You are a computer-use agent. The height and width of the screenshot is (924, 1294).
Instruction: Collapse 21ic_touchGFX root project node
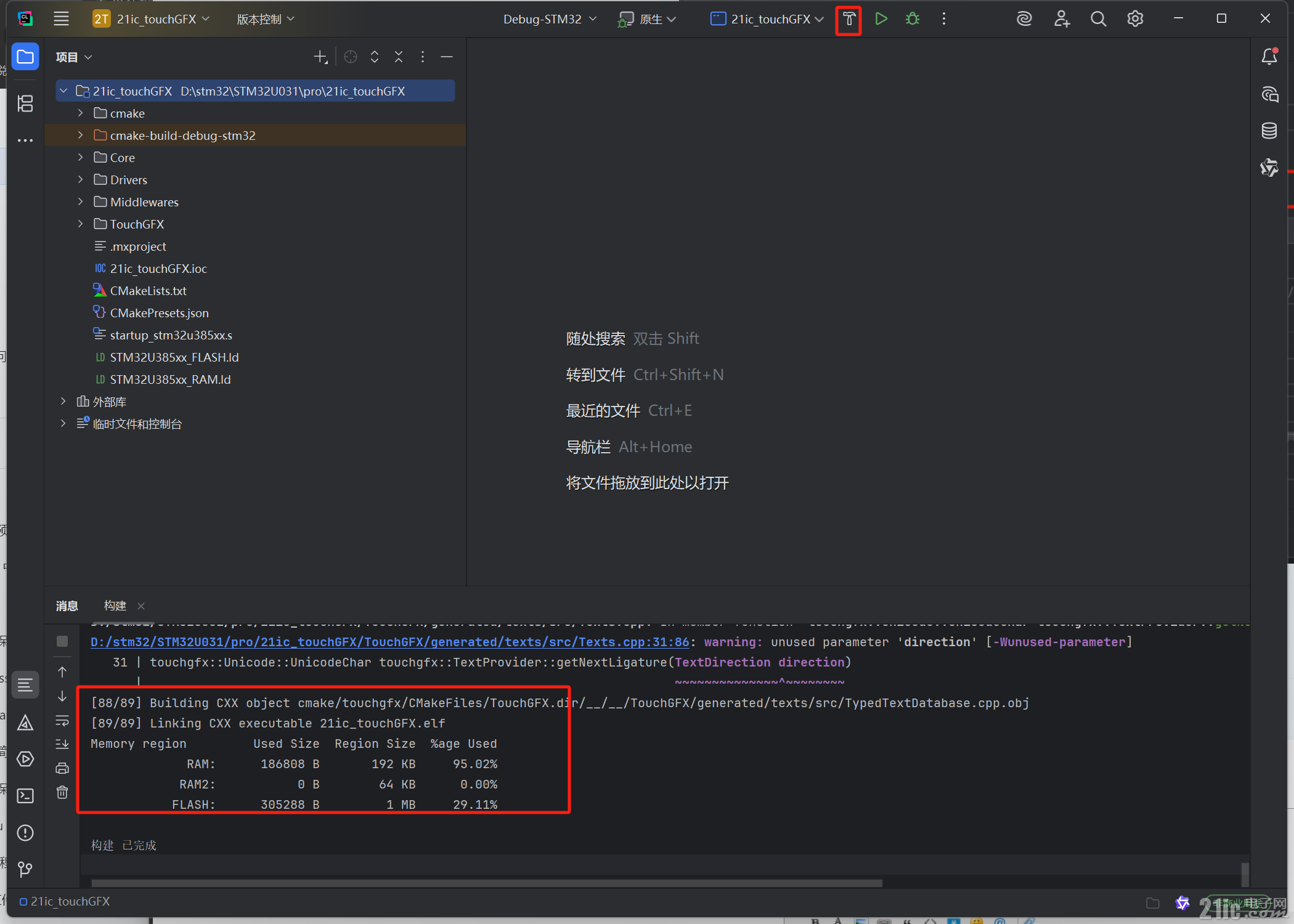pyautogui.click(x=63, y=91)
